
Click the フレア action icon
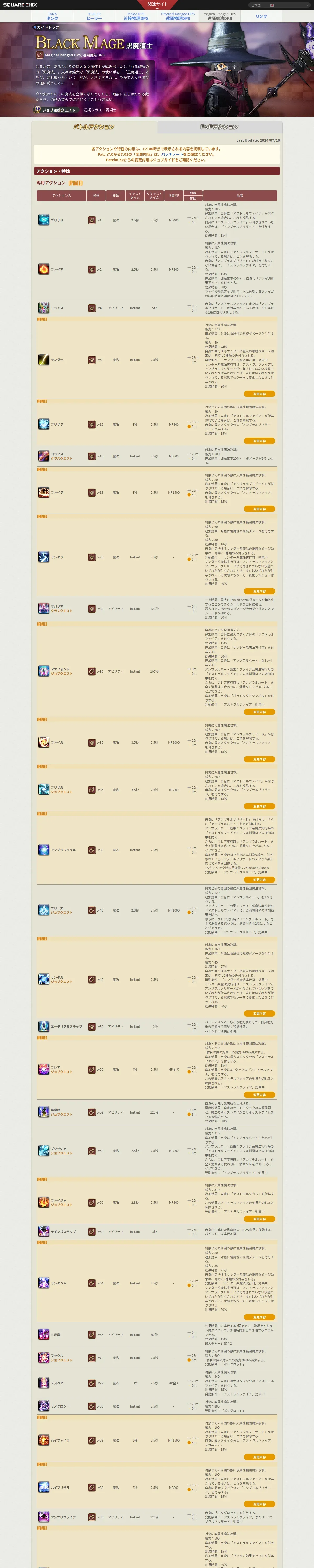click(x=44, y=1069)
